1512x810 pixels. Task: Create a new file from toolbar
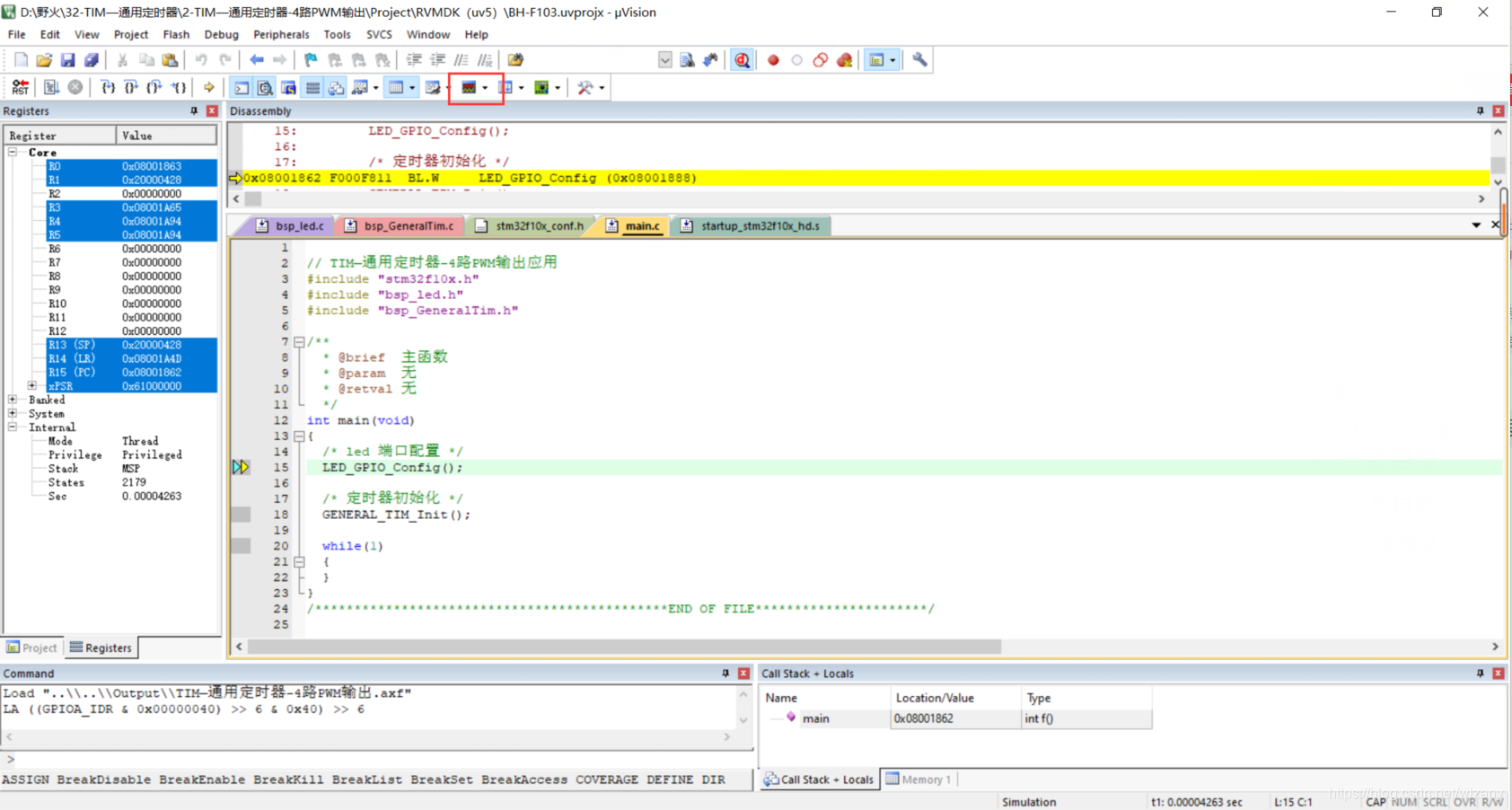click(21, 60)
